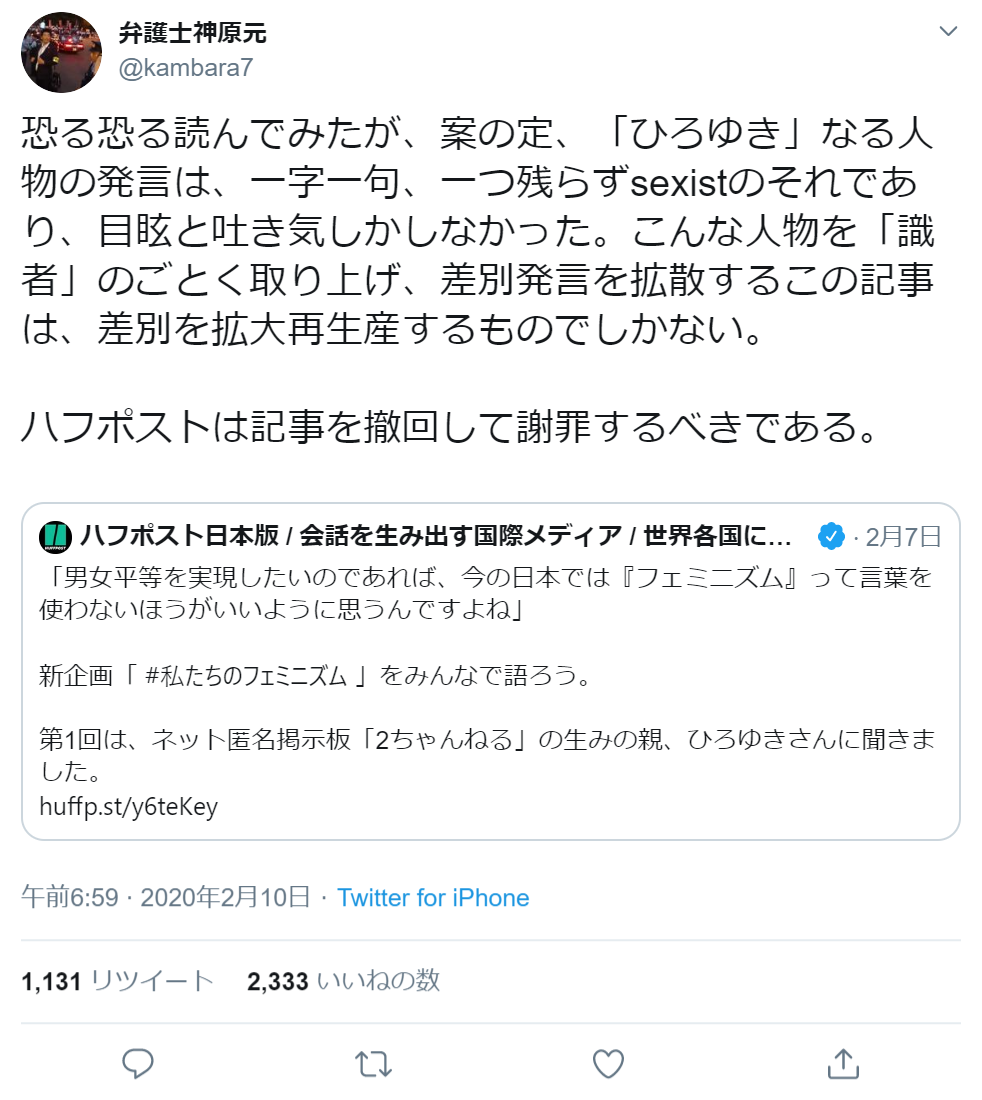Screen dimensions: 982x1100
Task: Click the display name 弁護士神原元
Action: tap(192, 32)
